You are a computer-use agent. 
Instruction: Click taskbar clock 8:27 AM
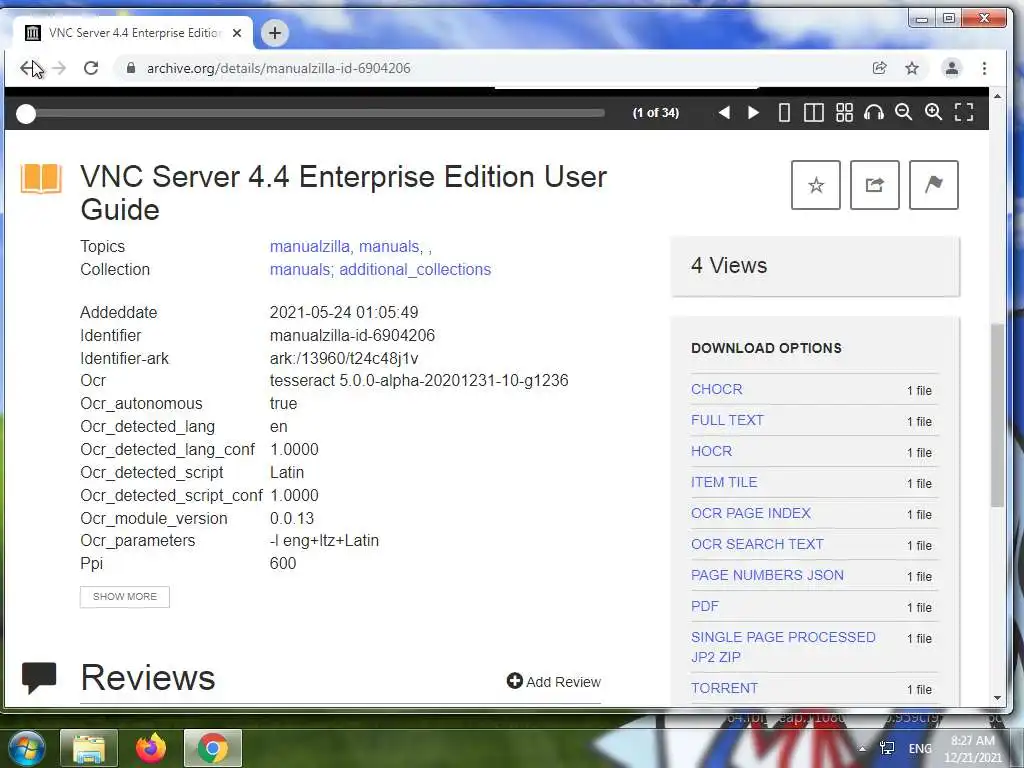[x=973, y=749]
